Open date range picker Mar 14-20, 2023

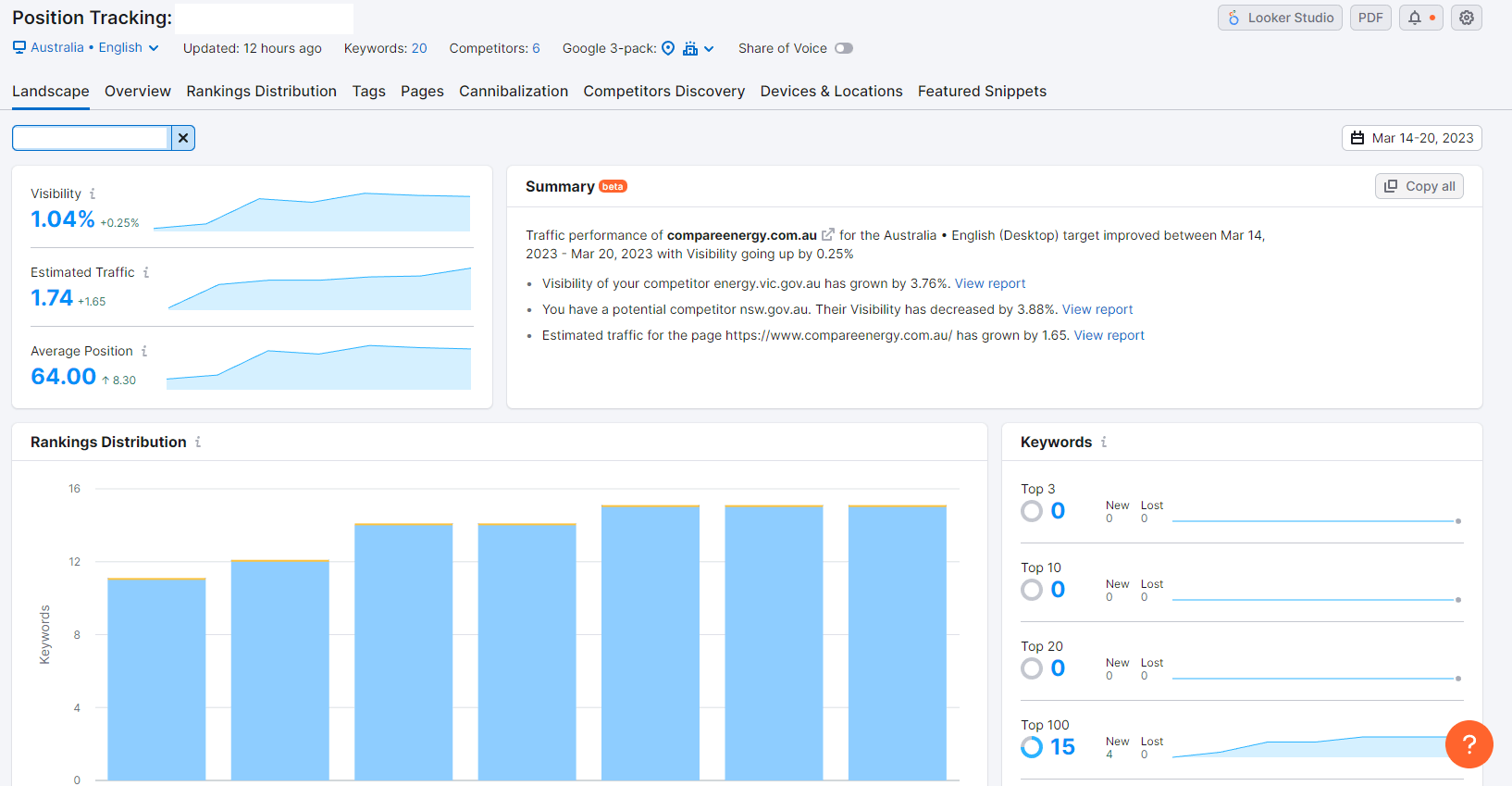[x=1412, y=138]
